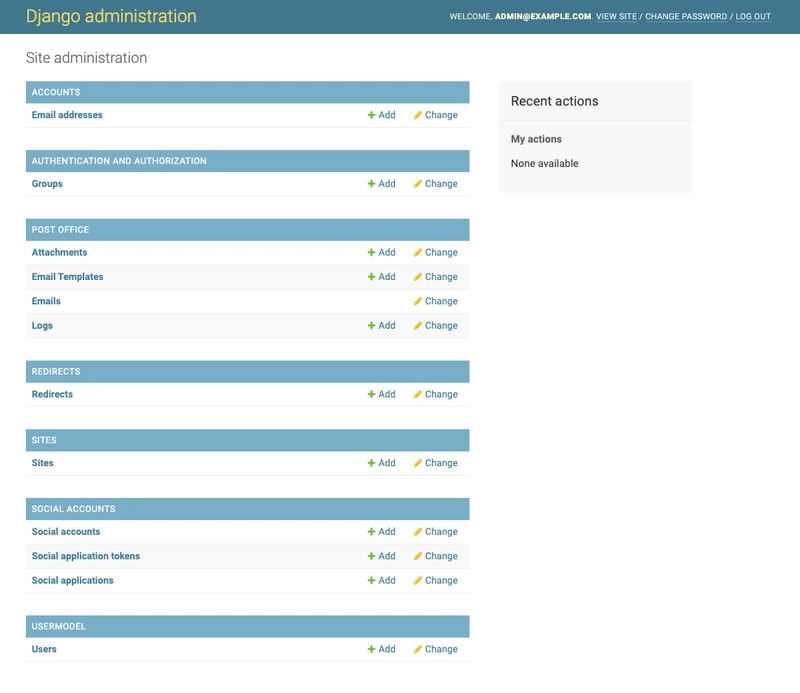Open the View Site link
800x693 pixels.
pos(616,16)
